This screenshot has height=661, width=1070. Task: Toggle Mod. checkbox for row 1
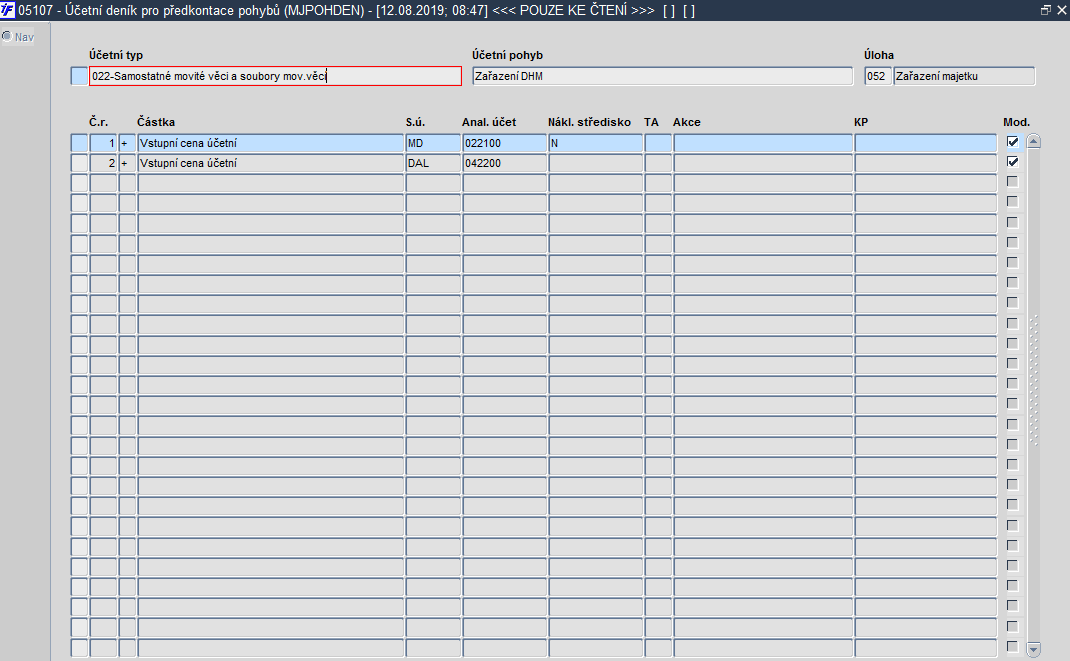coord(1013,142)
